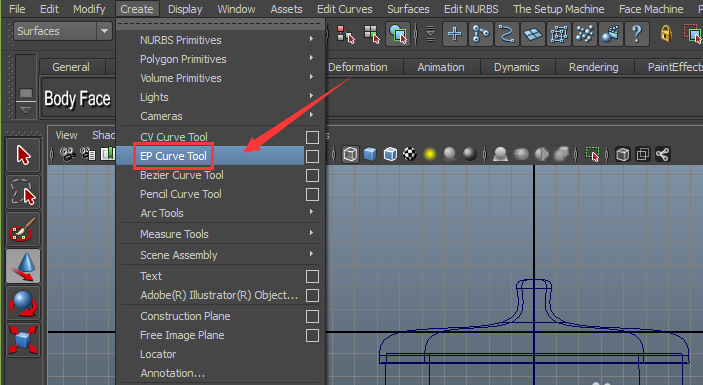Viewport: 703px width, 385px height.
Task: Open Construction Plane option box
Action: click(x=312, y=316)
